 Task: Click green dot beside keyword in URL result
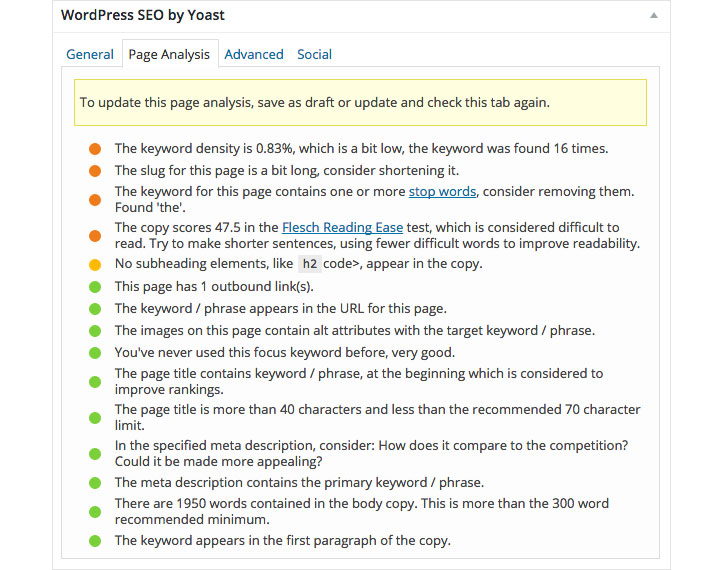coord(95,309)
